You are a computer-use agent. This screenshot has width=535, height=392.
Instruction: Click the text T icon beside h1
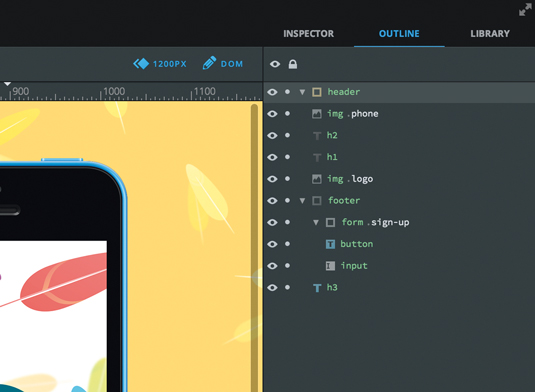[317, 157]
